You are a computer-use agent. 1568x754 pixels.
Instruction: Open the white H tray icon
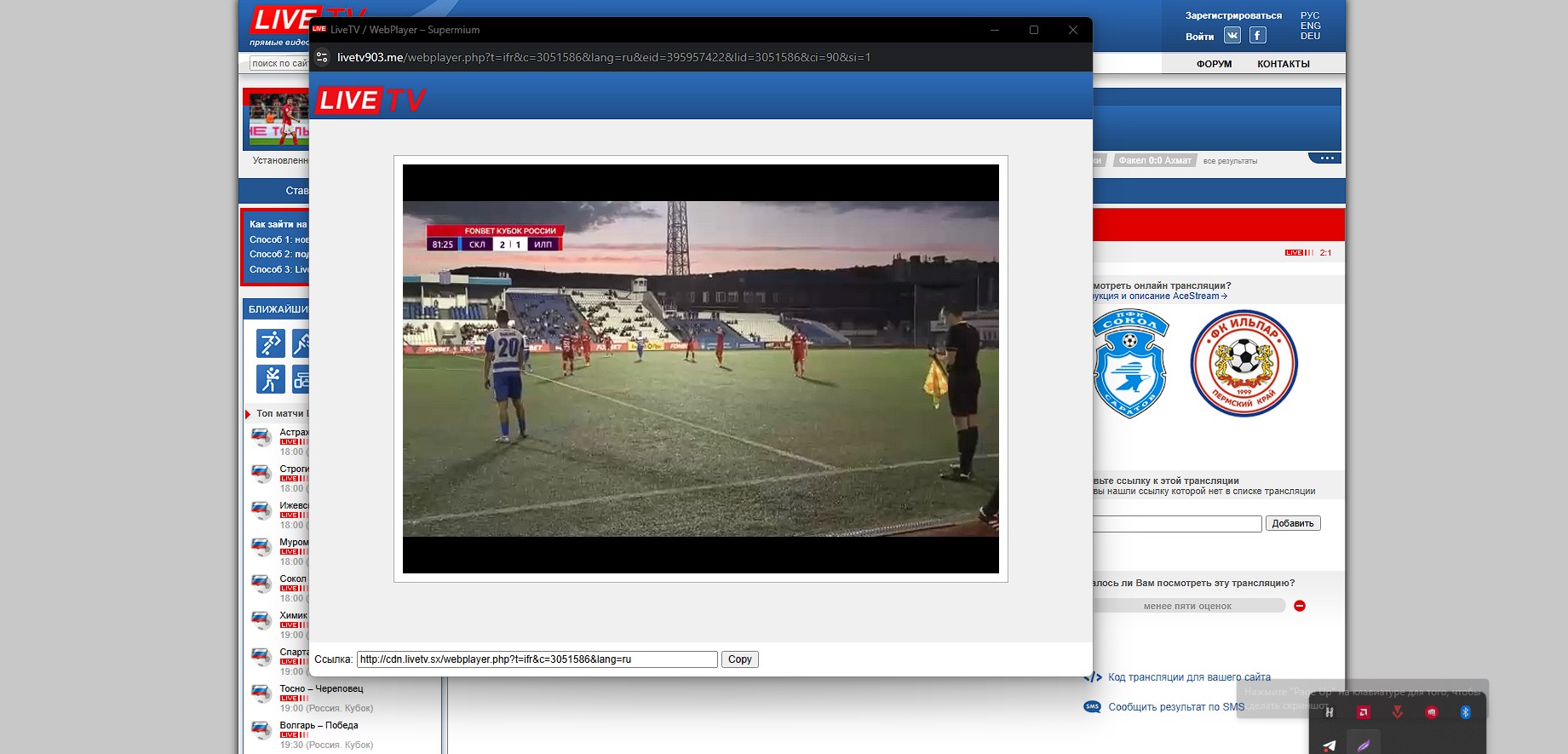[1330, 712]
